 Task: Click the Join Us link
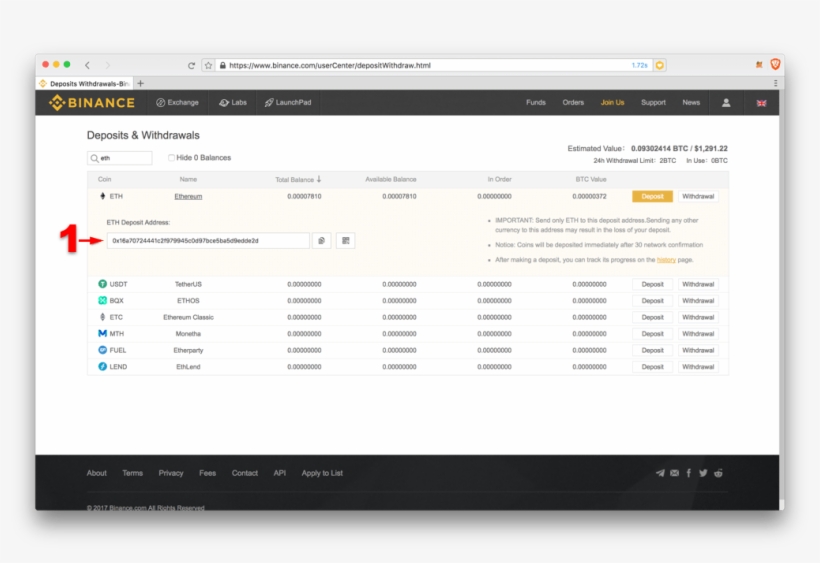coord(612,102)
